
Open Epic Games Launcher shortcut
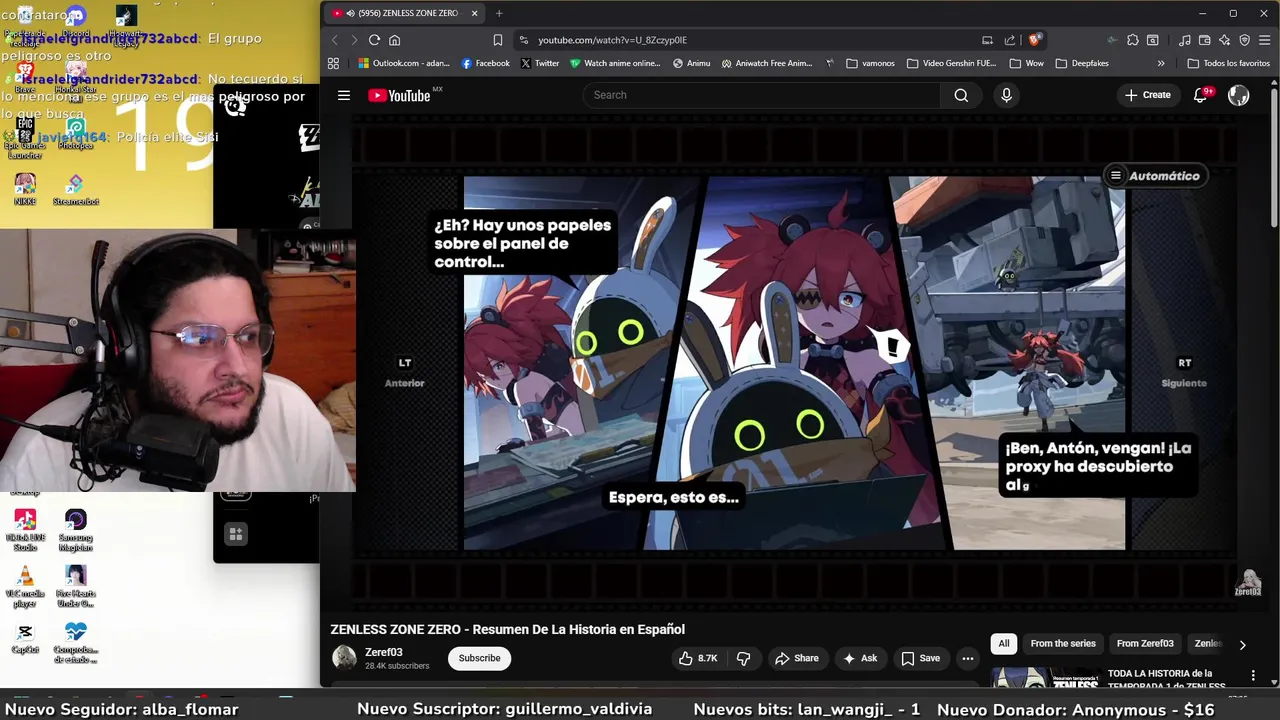point(25,138)
